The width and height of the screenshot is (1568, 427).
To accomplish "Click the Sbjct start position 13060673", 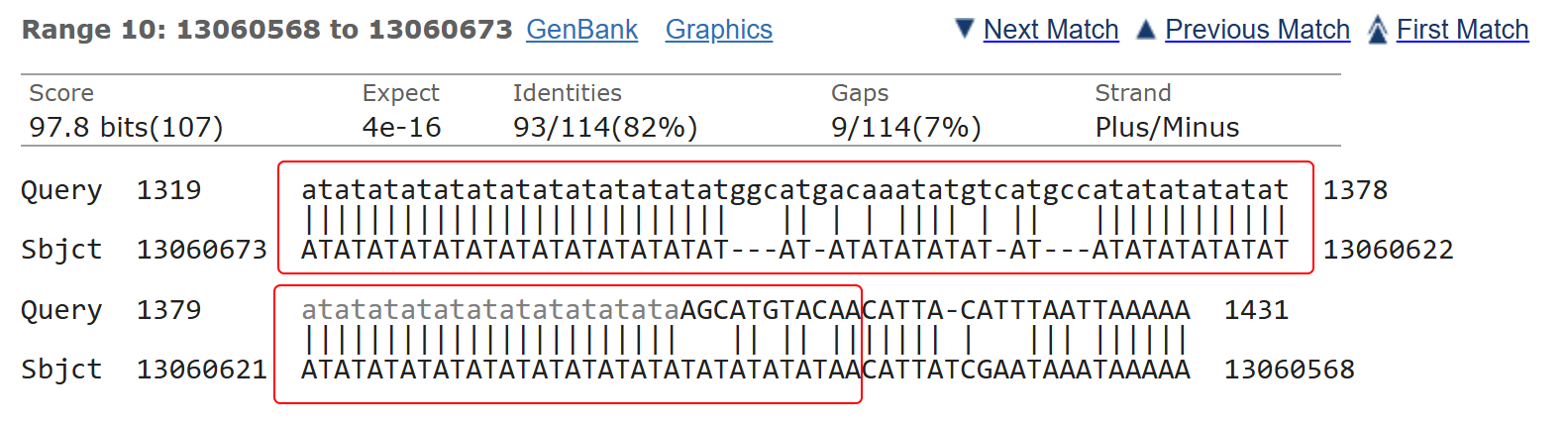I will (201, 250).
